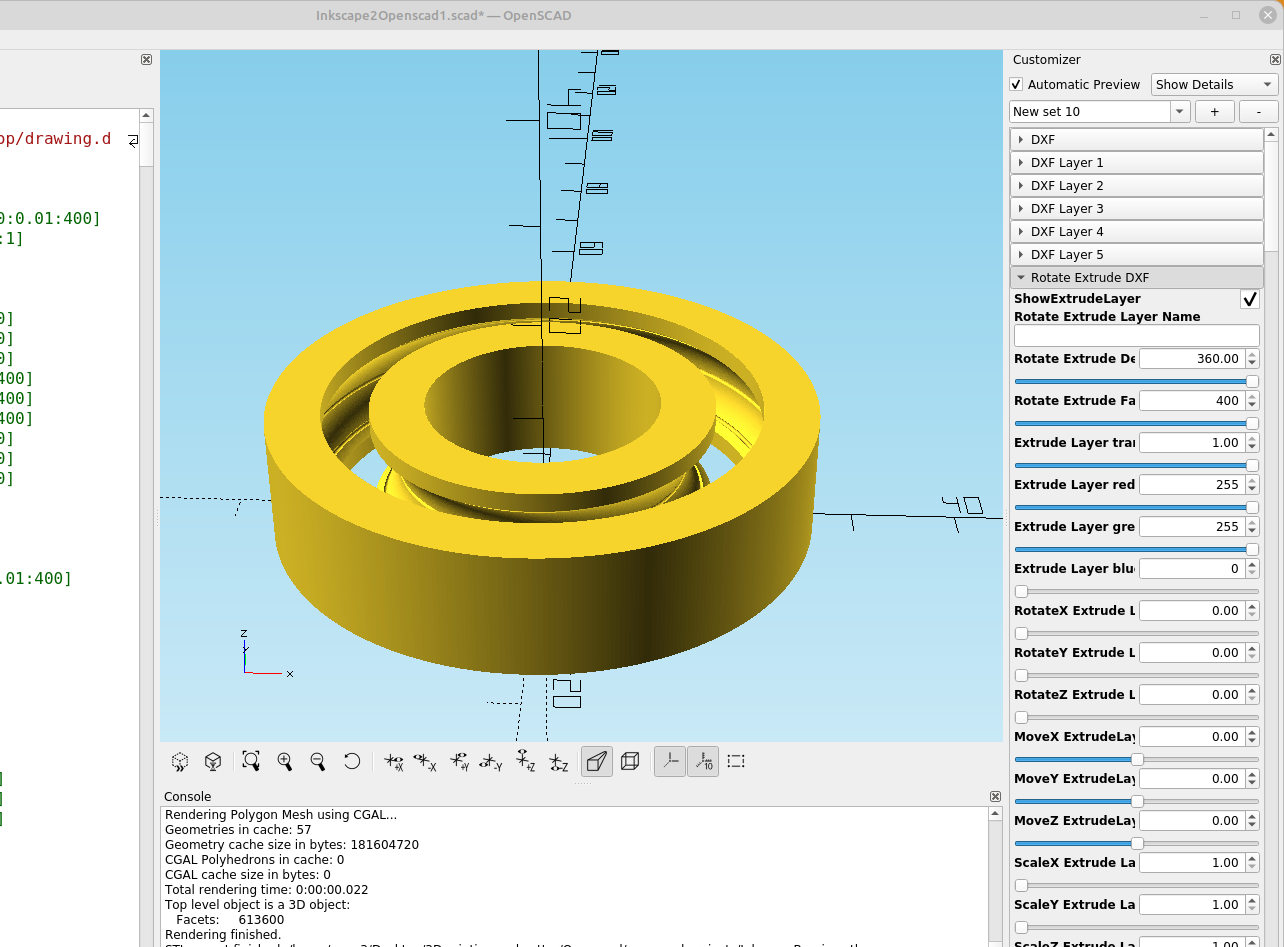The image size is (1284, 947).
Task: Uncheck Automatic Preview
Action: [1015, 84]
